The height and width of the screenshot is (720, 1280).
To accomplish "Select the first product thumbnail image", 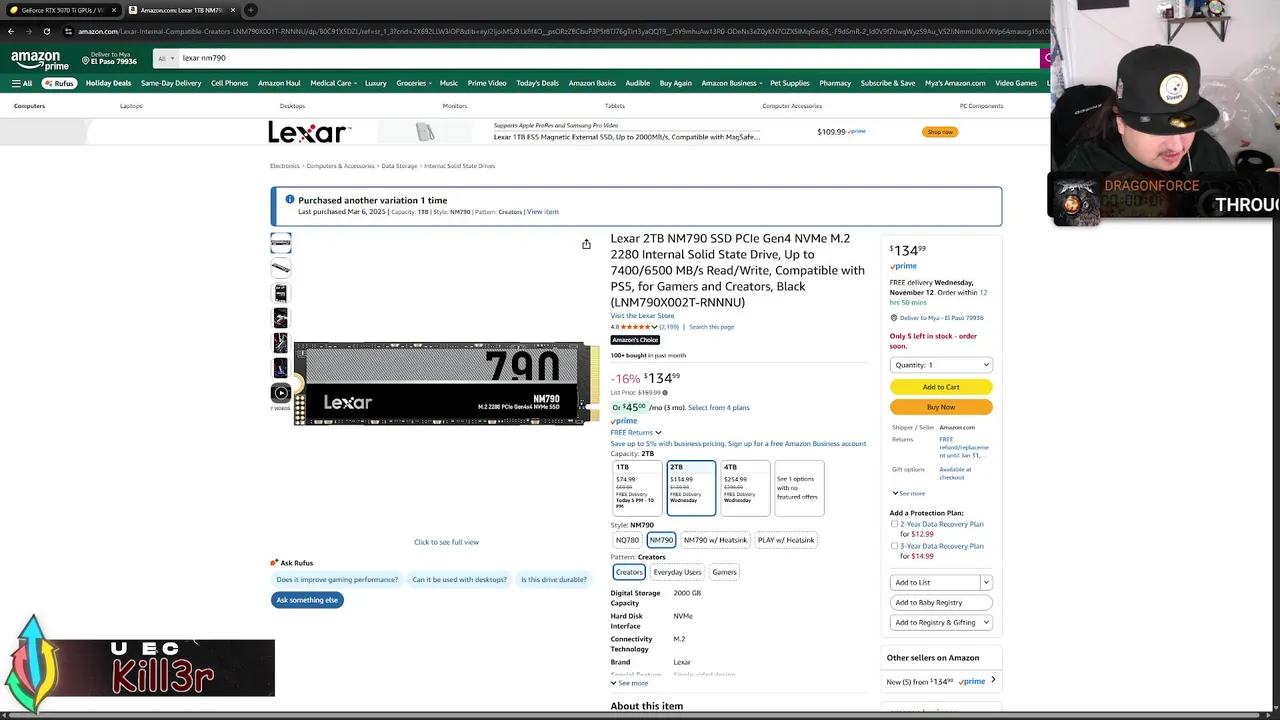I will 281,243.
